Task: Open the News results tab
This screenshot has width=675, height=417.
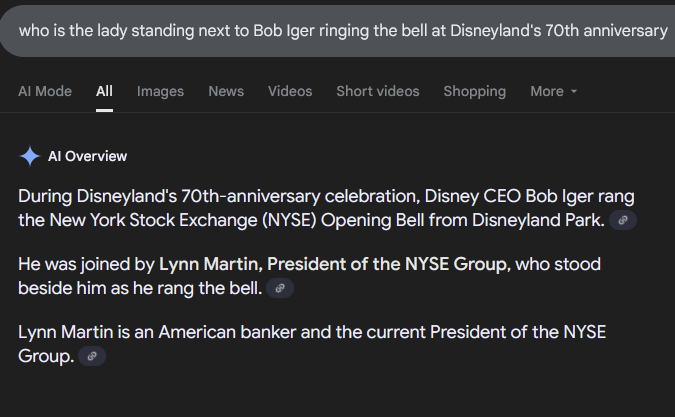Action: pos(226,91)
